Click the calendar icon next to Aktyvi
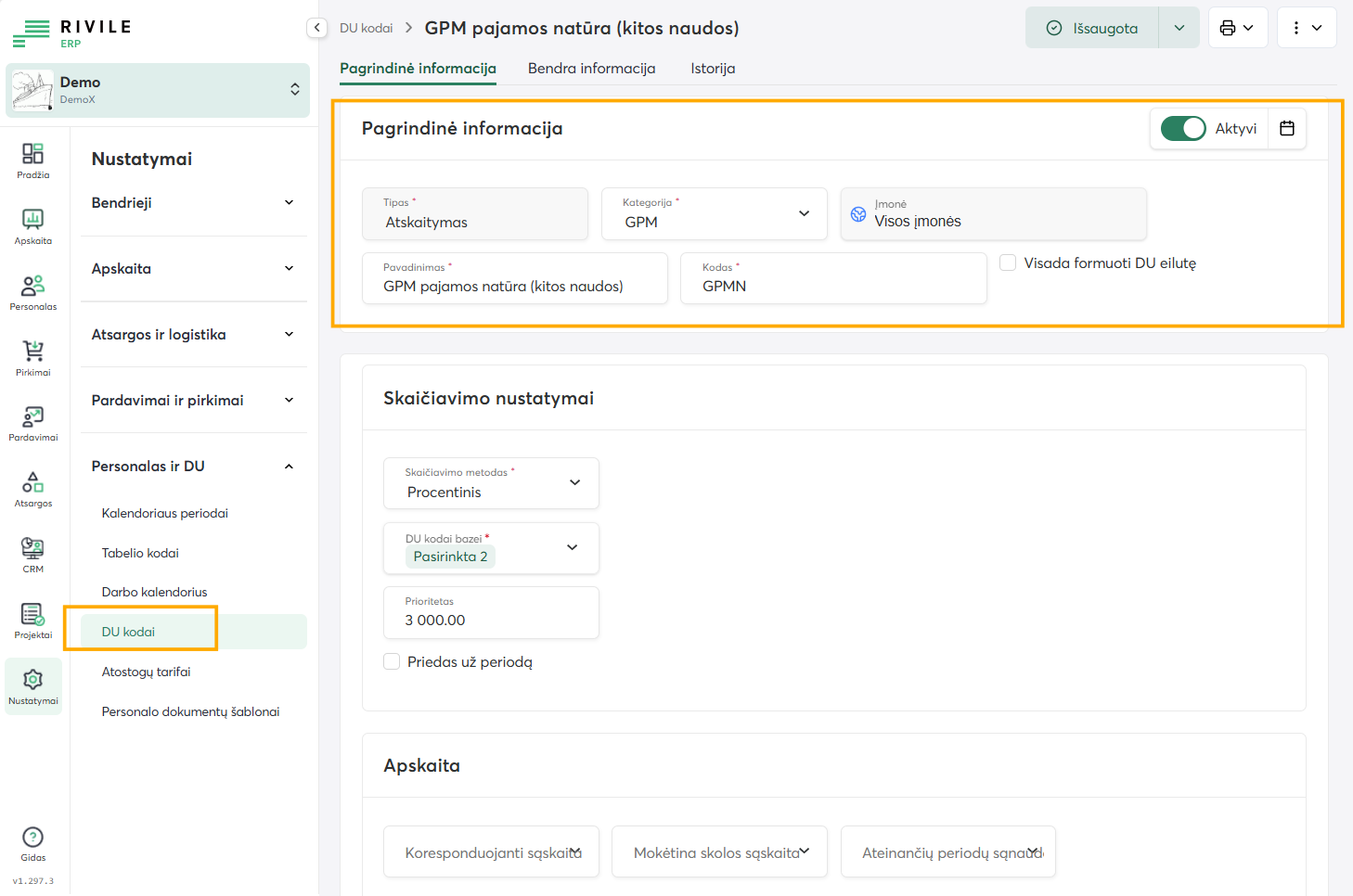 [1287, 128]
